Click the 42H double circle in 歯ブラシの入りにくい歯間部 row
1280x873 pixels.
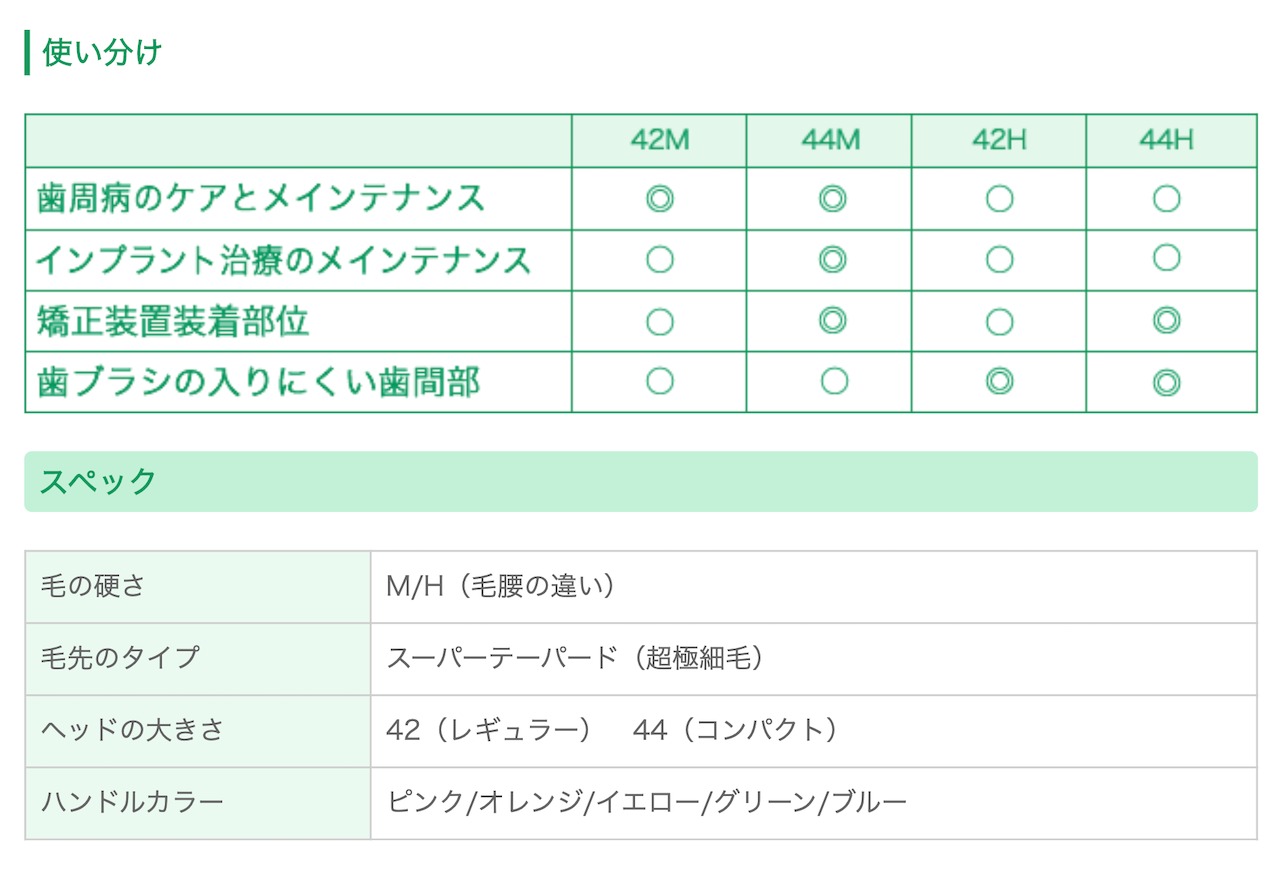point(999,381)
